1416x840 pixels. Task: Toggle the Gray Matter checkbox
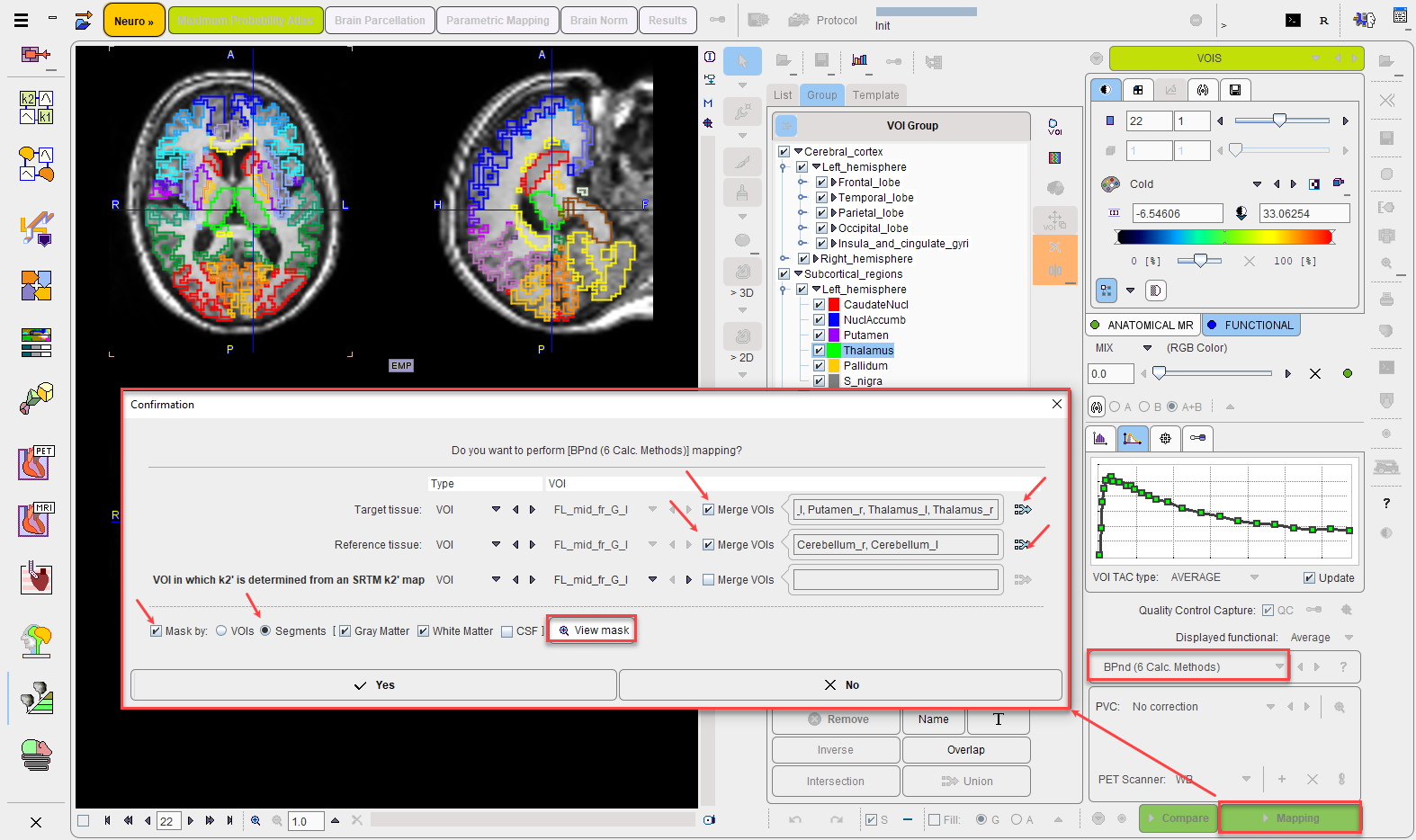[x=345, y=631]
